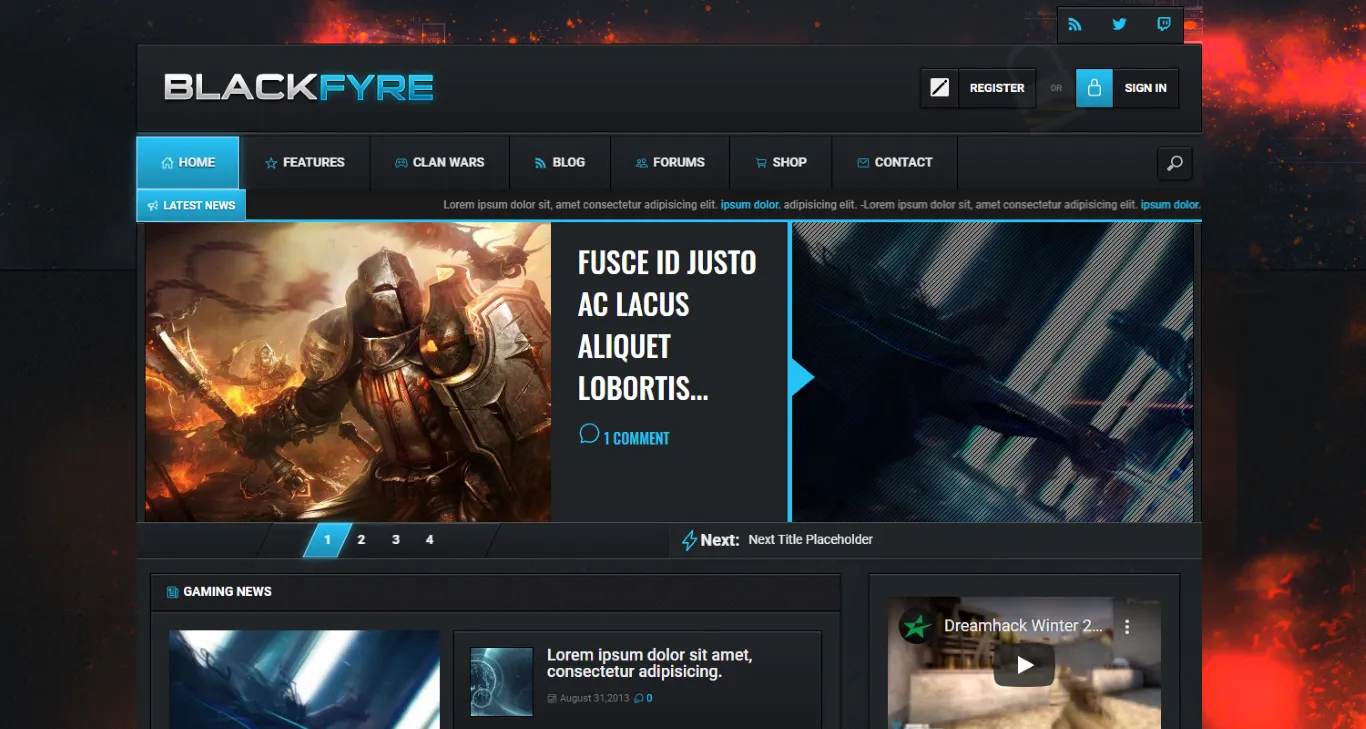Expand slide 3 in the slider pagination

coord(395,539)
